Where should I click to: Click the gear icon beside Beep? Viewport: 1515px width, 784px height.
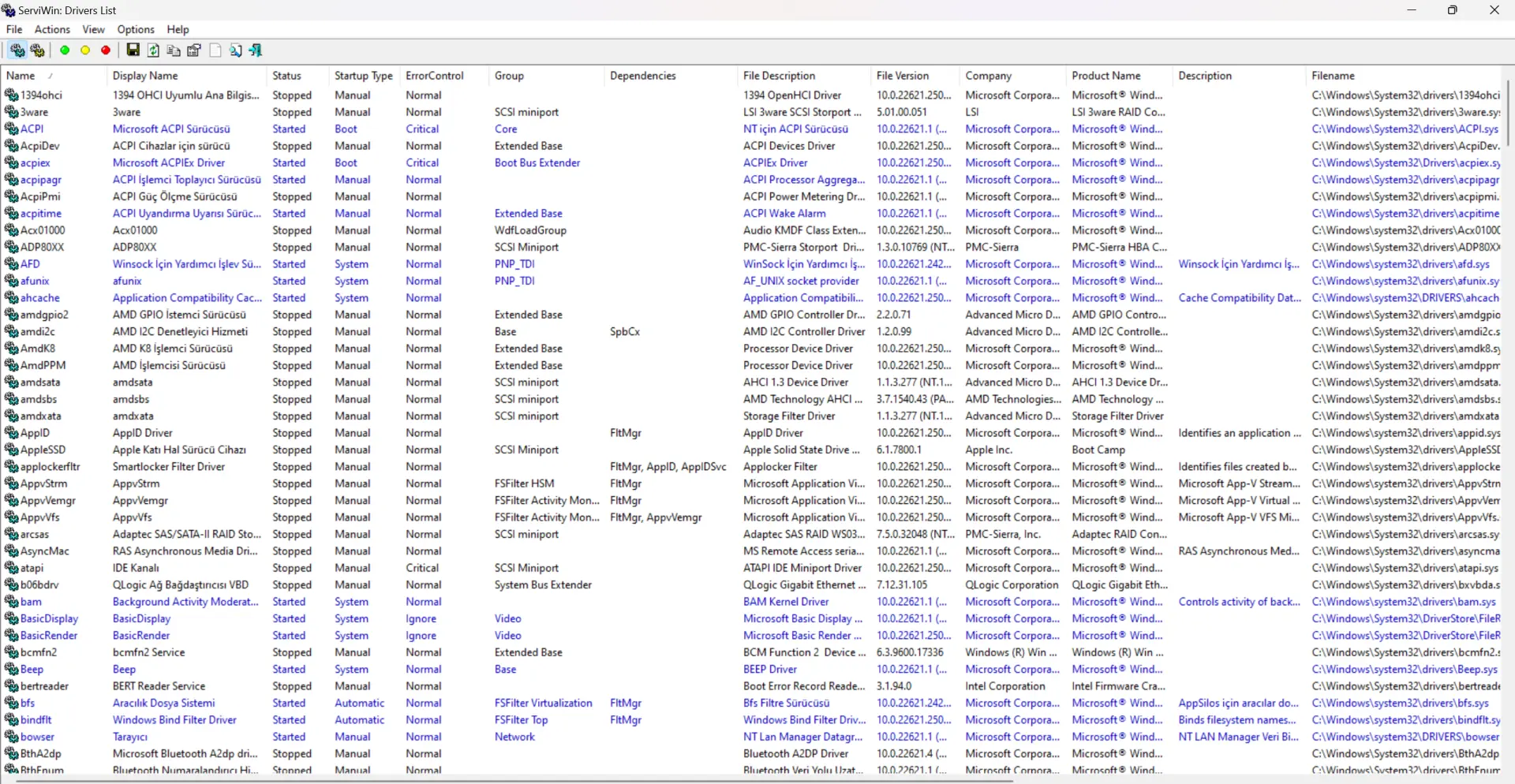(11, 670)
